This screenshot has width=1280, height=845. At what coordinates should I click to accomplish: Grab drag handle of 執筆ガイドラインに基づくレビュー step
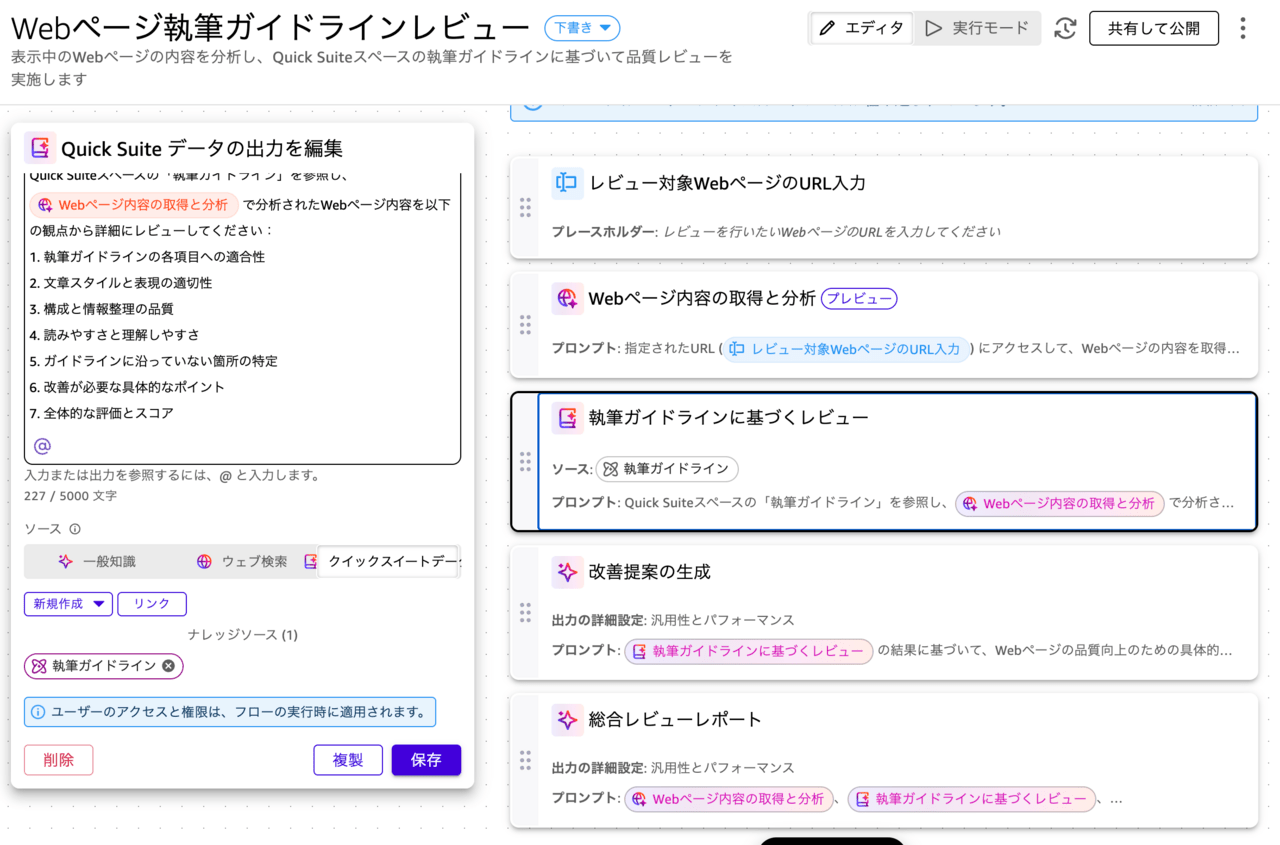(525, 461)
